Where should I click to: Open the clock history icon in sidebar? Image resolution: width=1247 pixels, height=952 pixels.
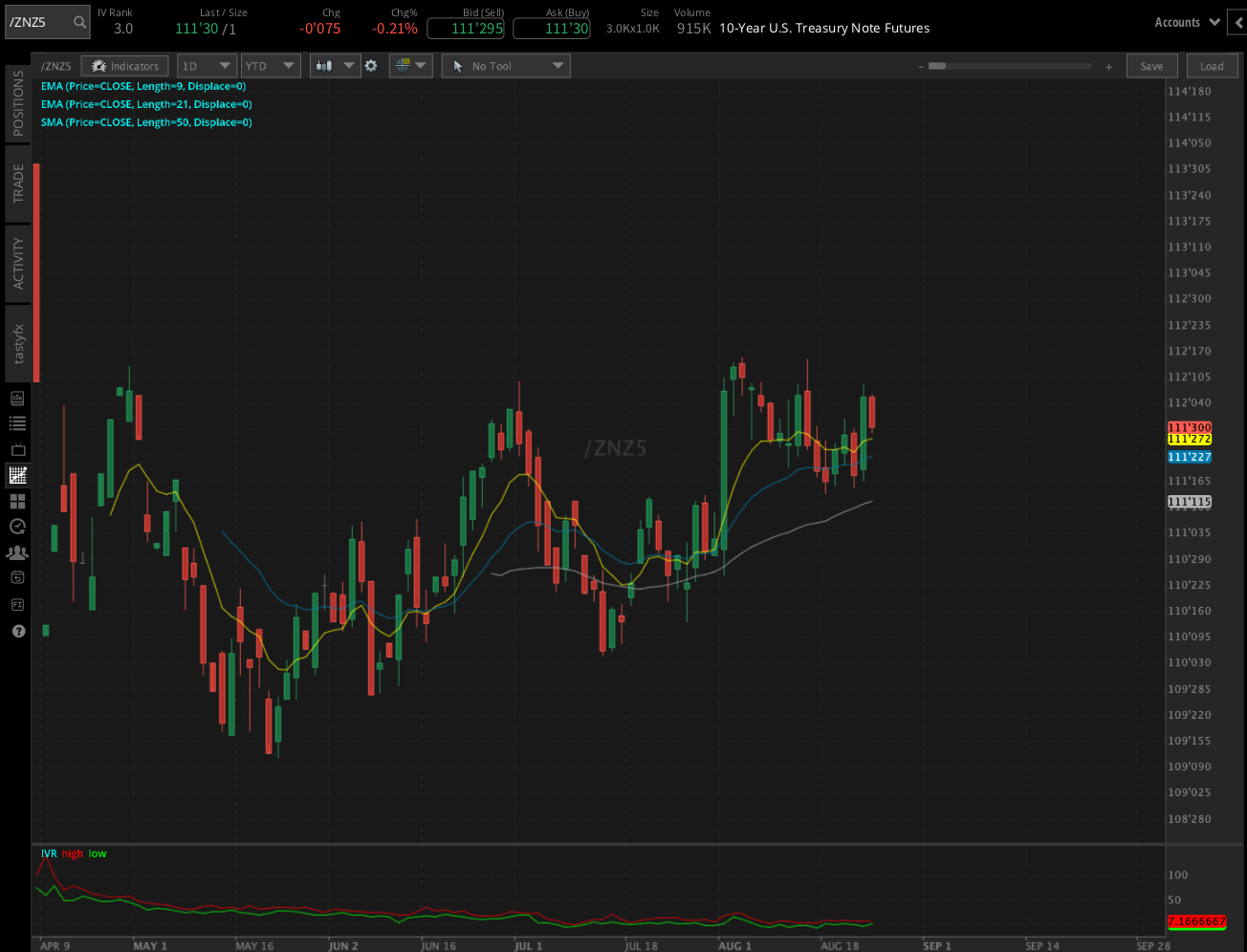17,527
